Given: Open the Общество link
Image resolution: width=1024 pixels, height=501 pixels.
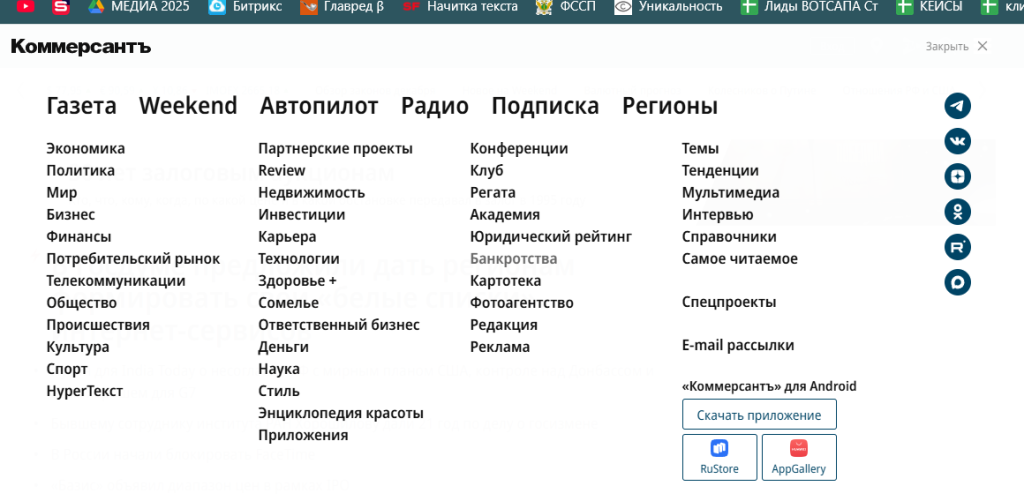Looking at the screenshot, I should click(x=82, y=303).
